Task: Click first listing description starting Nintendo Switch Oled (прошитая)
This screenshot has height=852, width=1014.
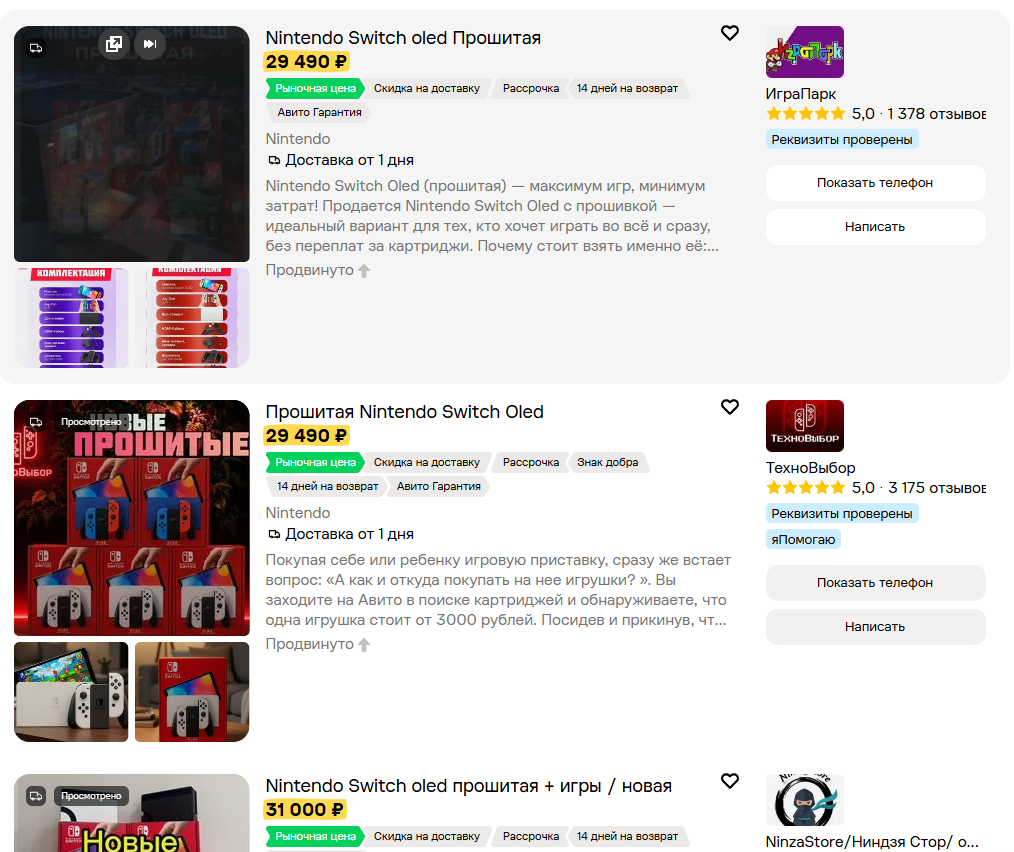Action: [492, 216]
